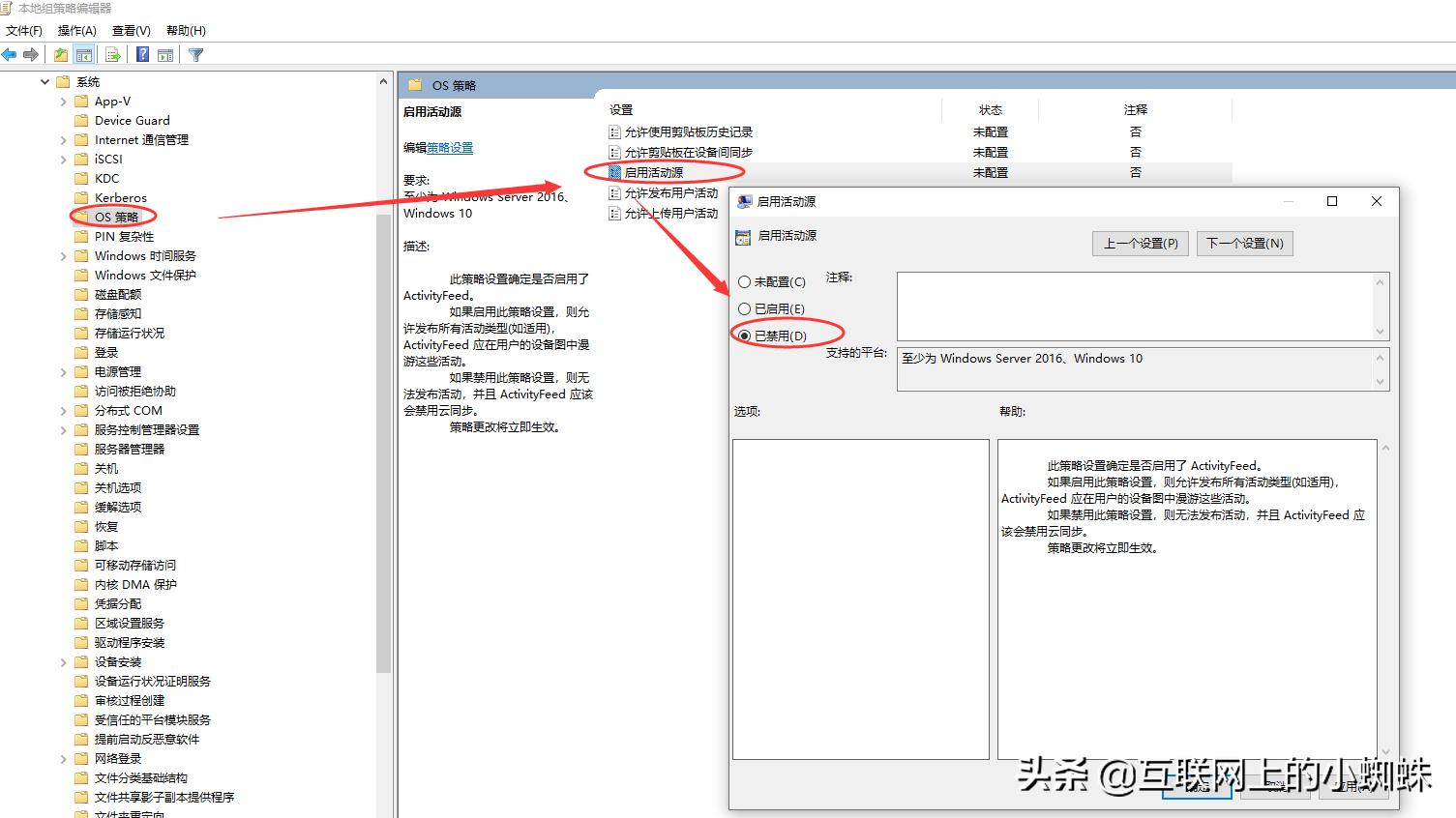This screenshot has height=818, width=1456.
Task: Click the filter funnel icon in toolbar
Action: coord(194,54)
